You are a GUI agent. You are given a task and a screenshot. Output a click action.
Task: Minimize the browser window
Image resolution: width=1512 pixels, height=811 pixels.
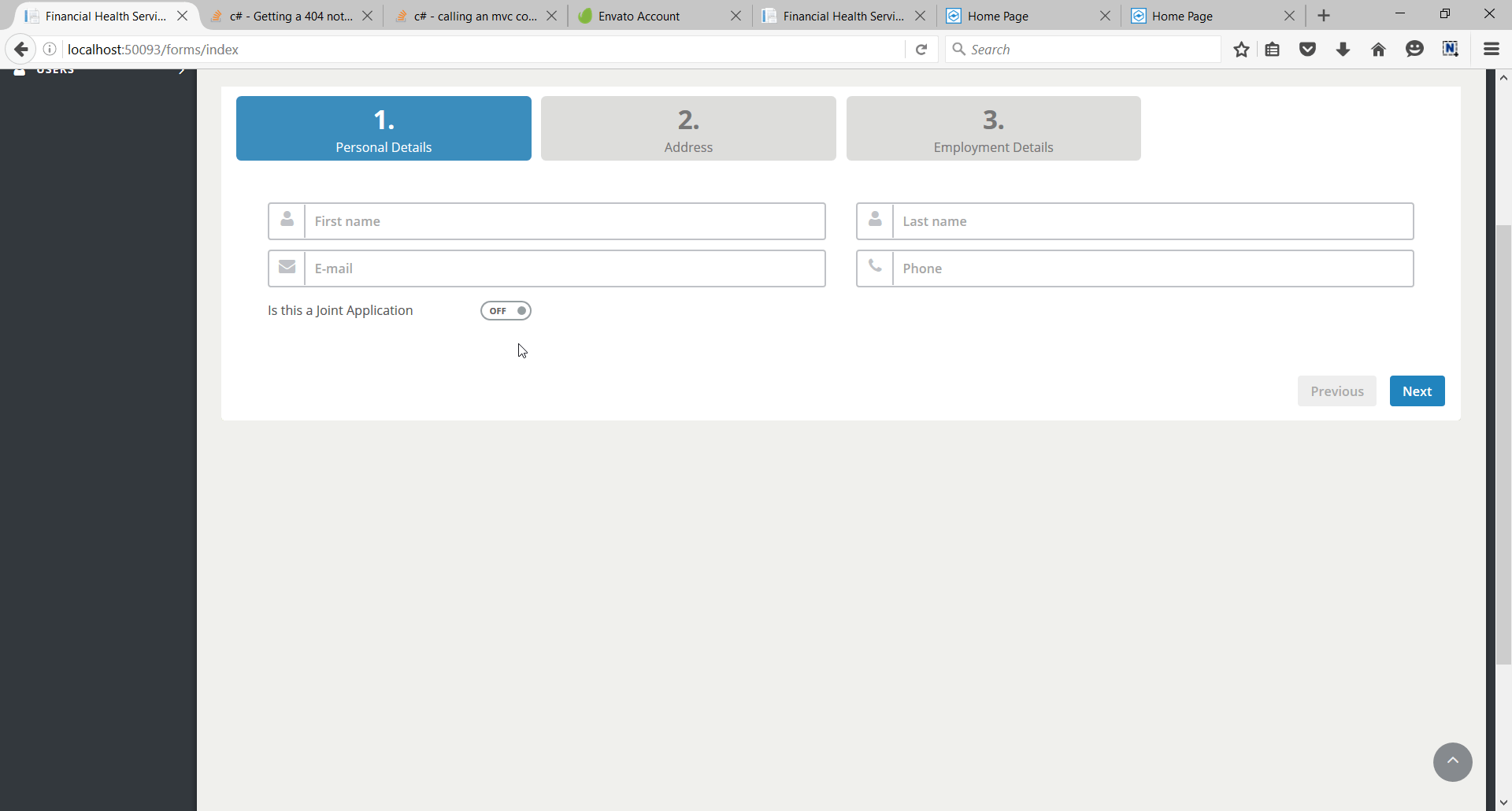point(1400,14)
